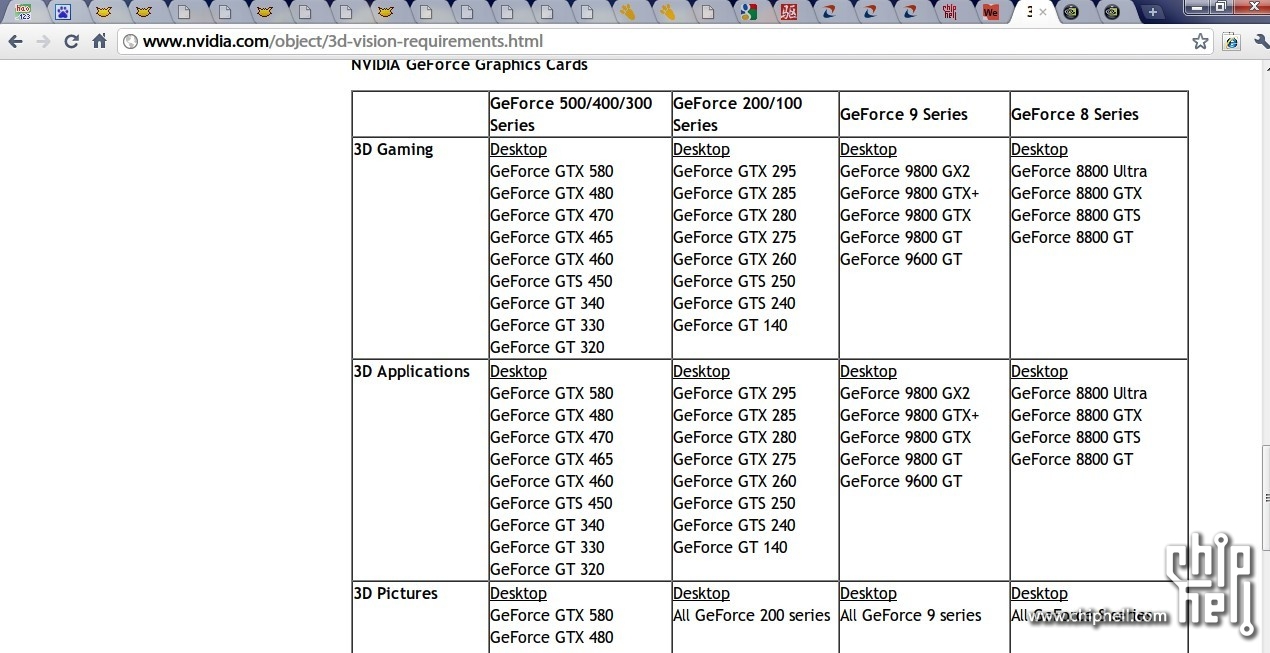Switch to the Chiphell logo tab
Image resolution: width=1270 pixels, height=653 pixels.
pos(950,12)
